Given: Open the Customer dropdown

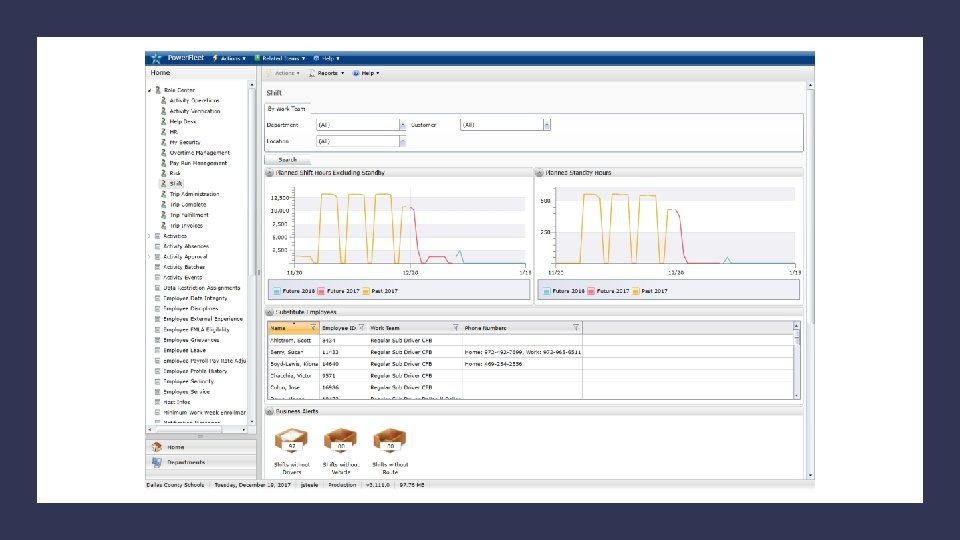Looking at the screenshot, I should tap(546, 125).
